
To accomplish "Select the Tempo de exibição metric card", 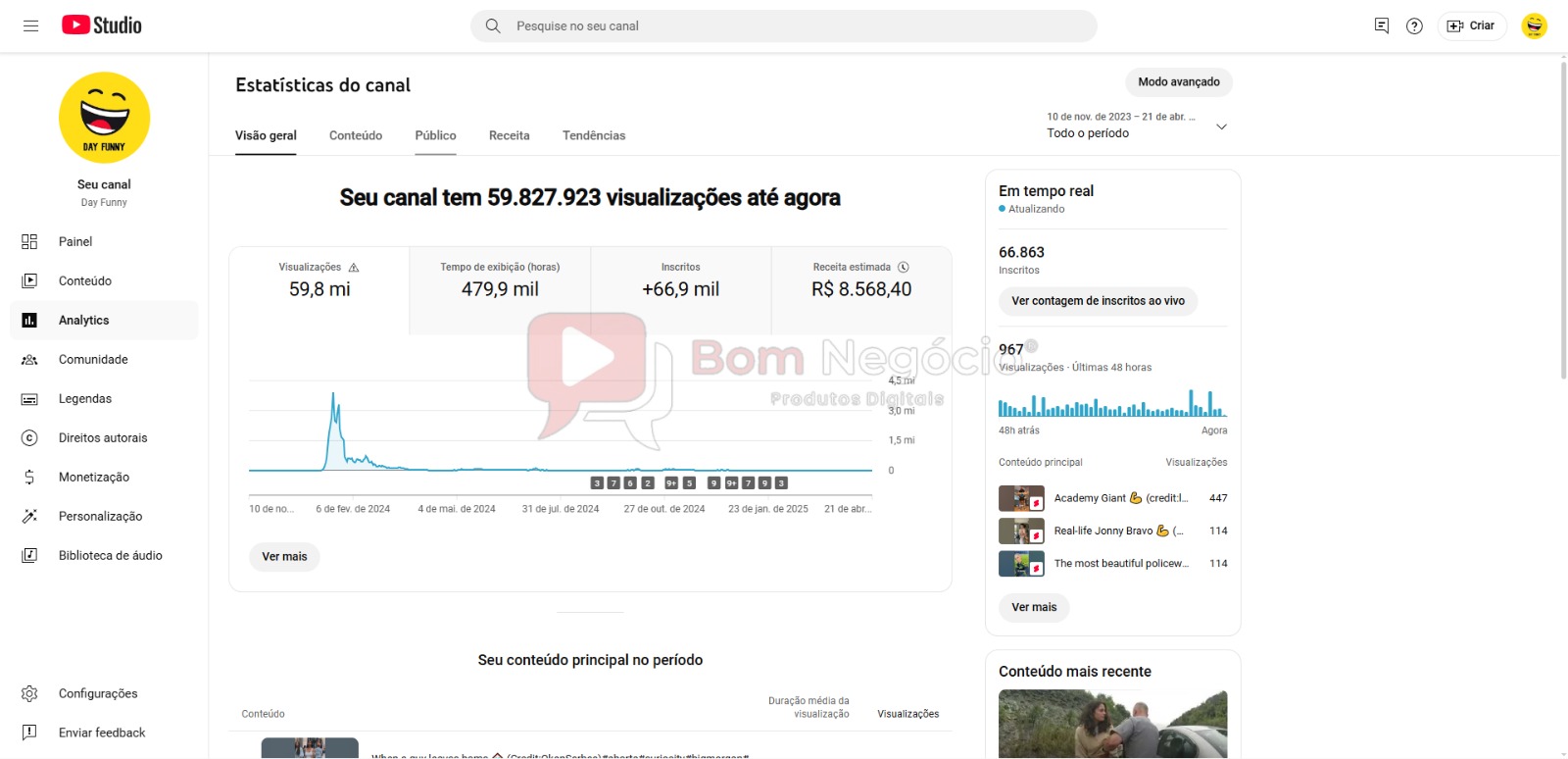I will [x=500, y=281].
